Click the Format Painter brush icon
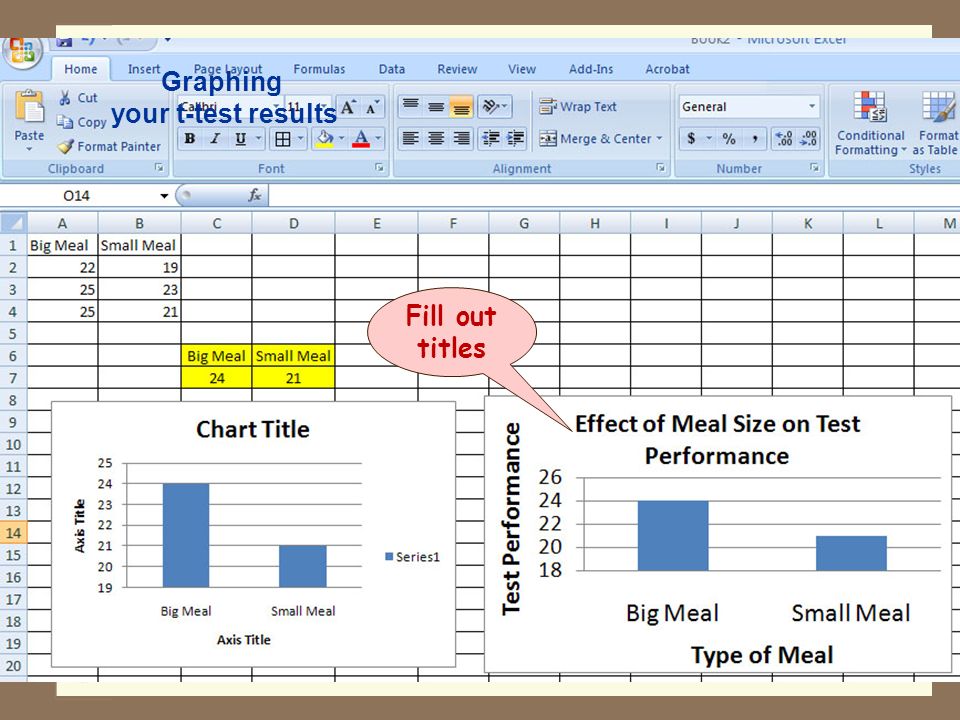Image resolution: width=960 pixels, height=720 pixels. (65, 146)
